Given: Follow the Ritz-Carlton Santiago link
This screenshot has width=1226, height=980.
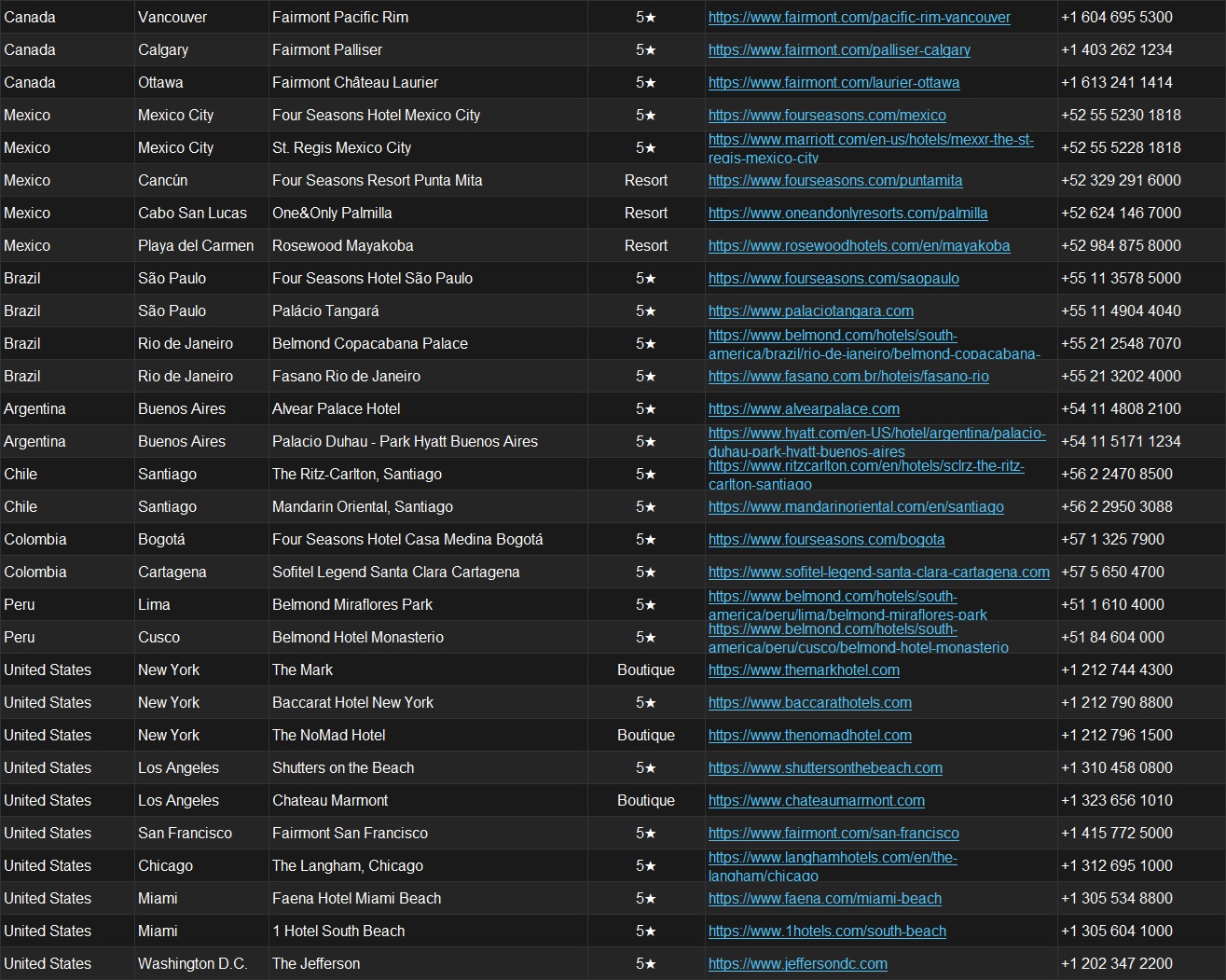Looking at the screenshot, I should [x=866, y=474].
